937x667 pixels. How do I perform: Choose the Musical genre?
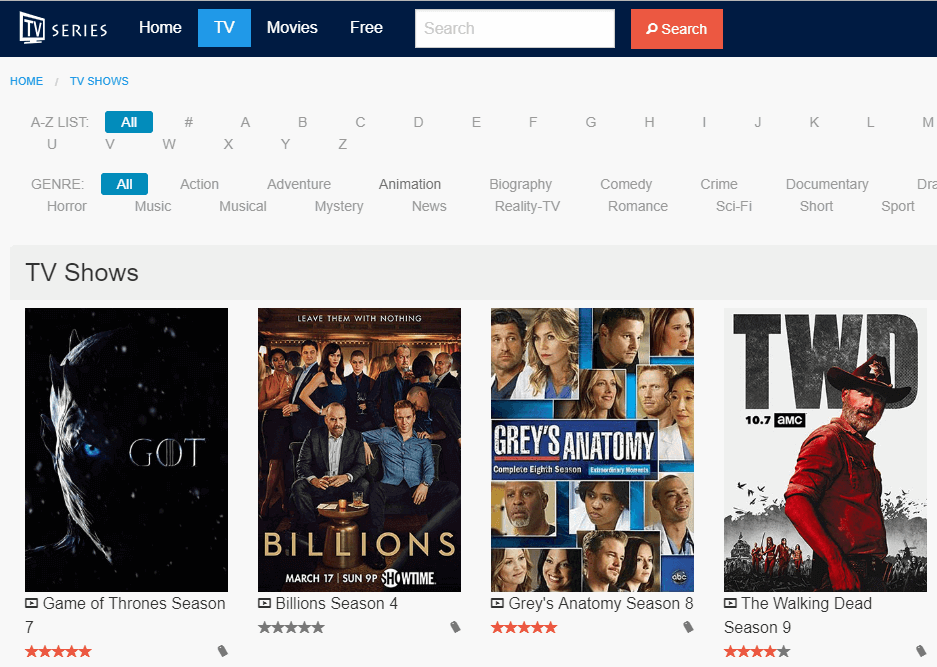click(243, 206)
